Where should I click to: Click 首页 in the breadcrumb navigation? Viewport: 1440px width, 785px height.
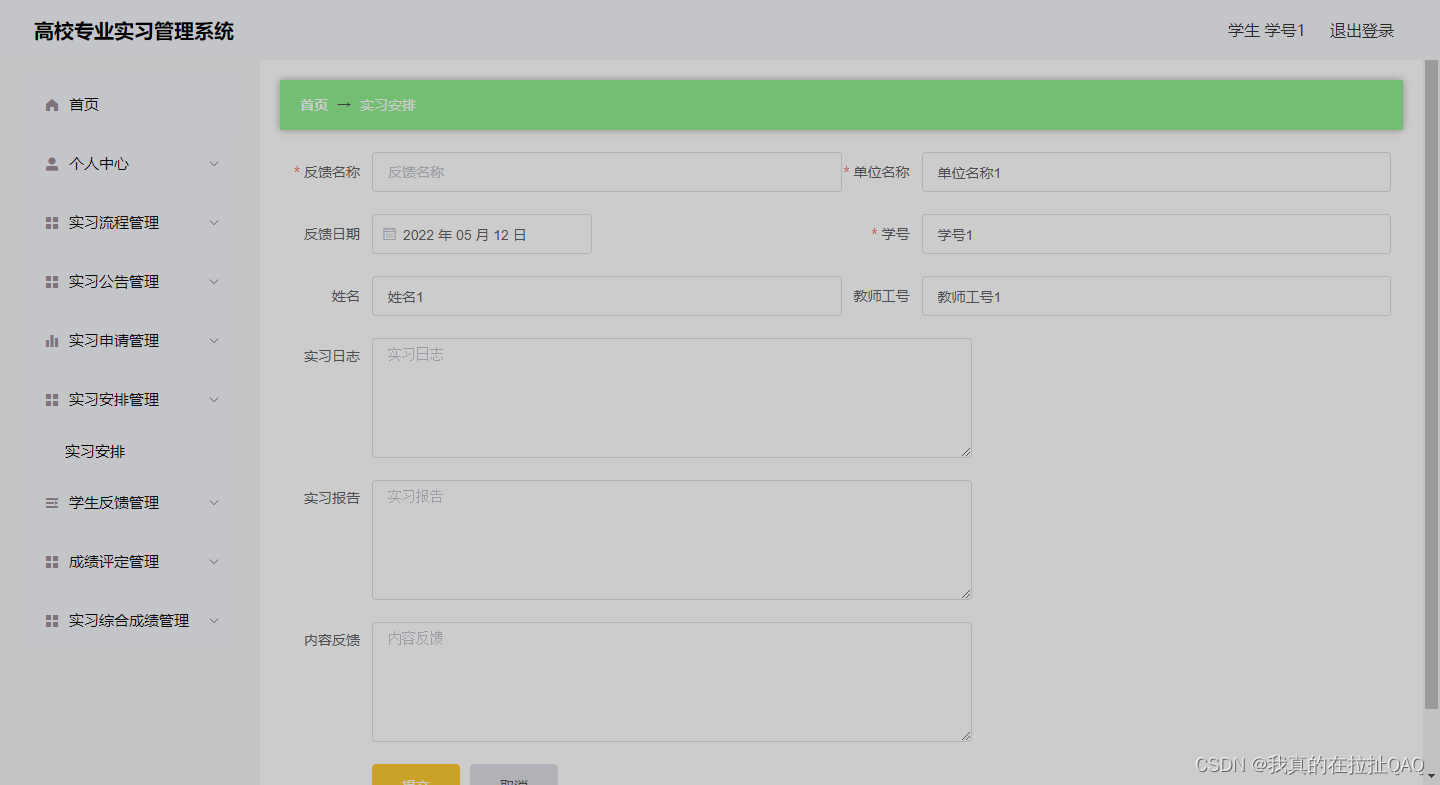click(x=313, y=104)
